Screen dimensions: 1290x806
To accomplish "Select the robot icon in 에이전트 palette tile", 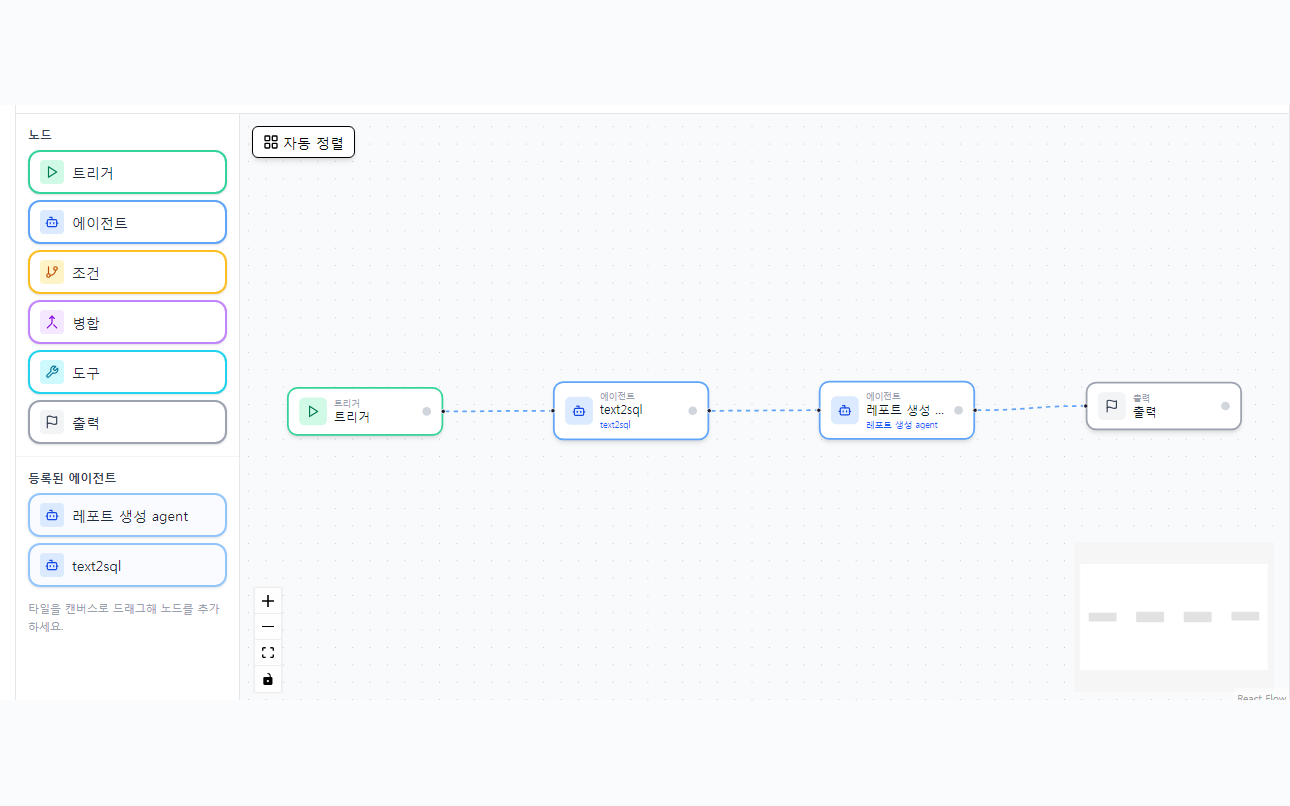I will [x=52, y=222].
